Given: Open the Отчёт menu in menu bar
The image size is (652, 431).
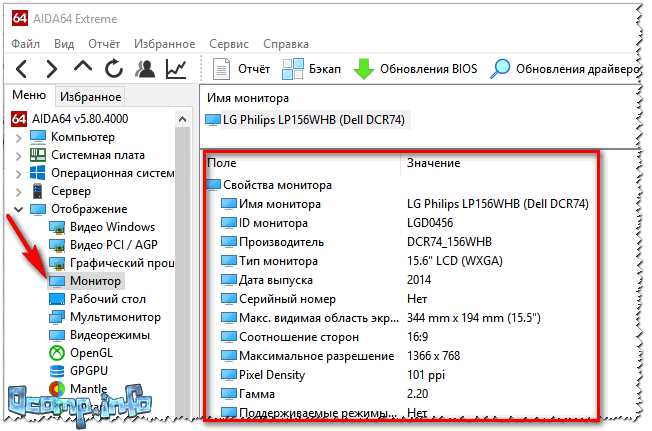Looking at the screenshot, I should tap(104, 44).
